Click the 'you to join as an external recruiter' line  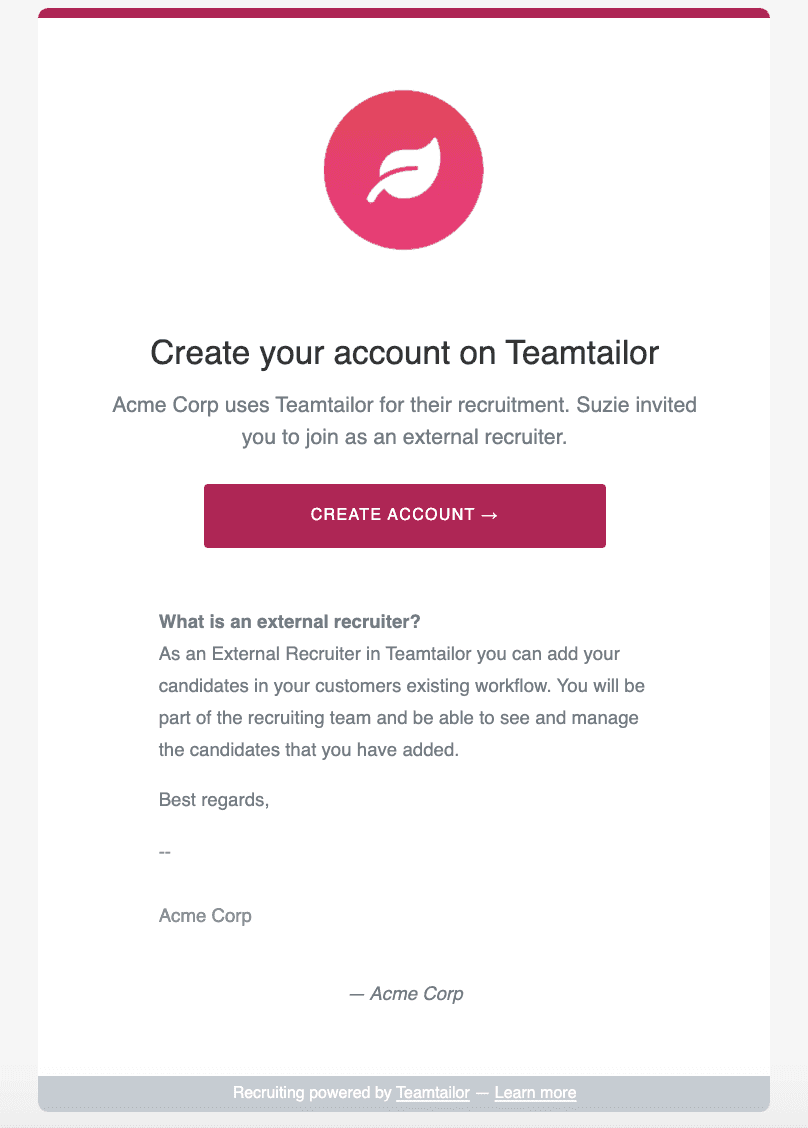[404, 437]
